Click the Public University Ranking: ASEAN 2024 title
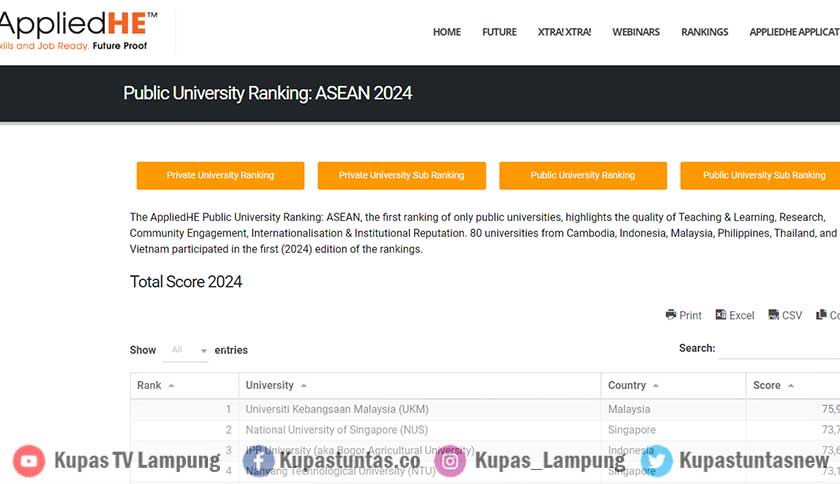The width and height of the screenshot is (840, 484). point(268,93)
